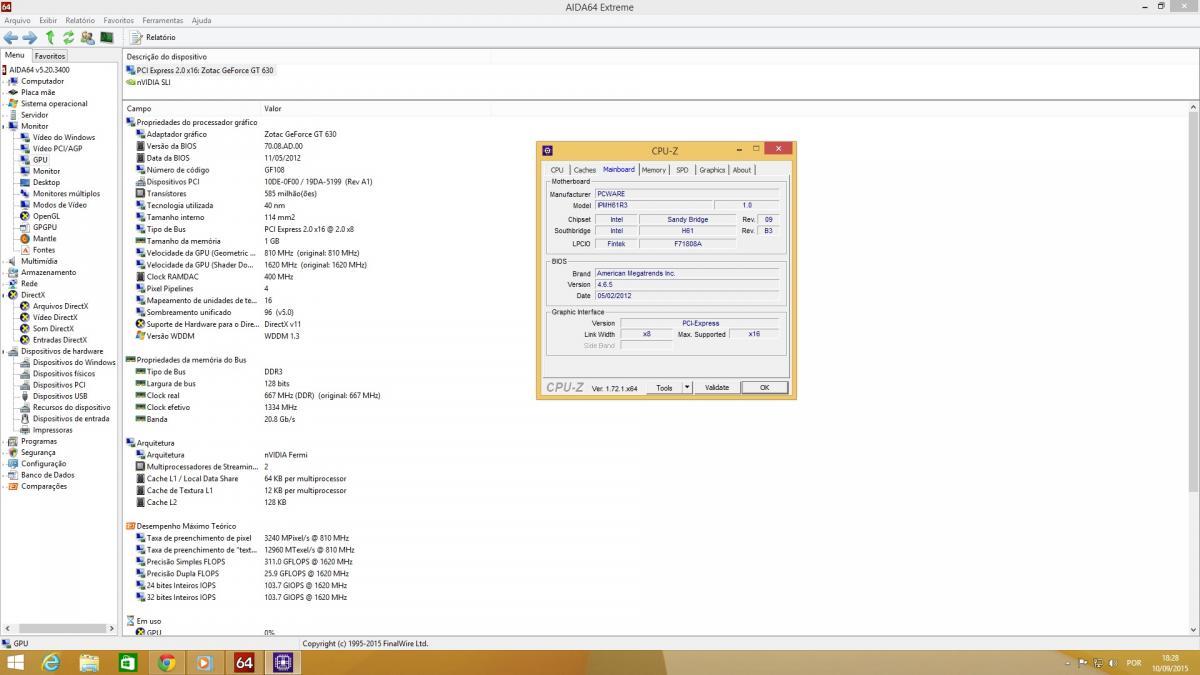Viewport: 1200px width, 675px height.
Task: Open media player taskbar icon
Action: [x=205, y=662]
